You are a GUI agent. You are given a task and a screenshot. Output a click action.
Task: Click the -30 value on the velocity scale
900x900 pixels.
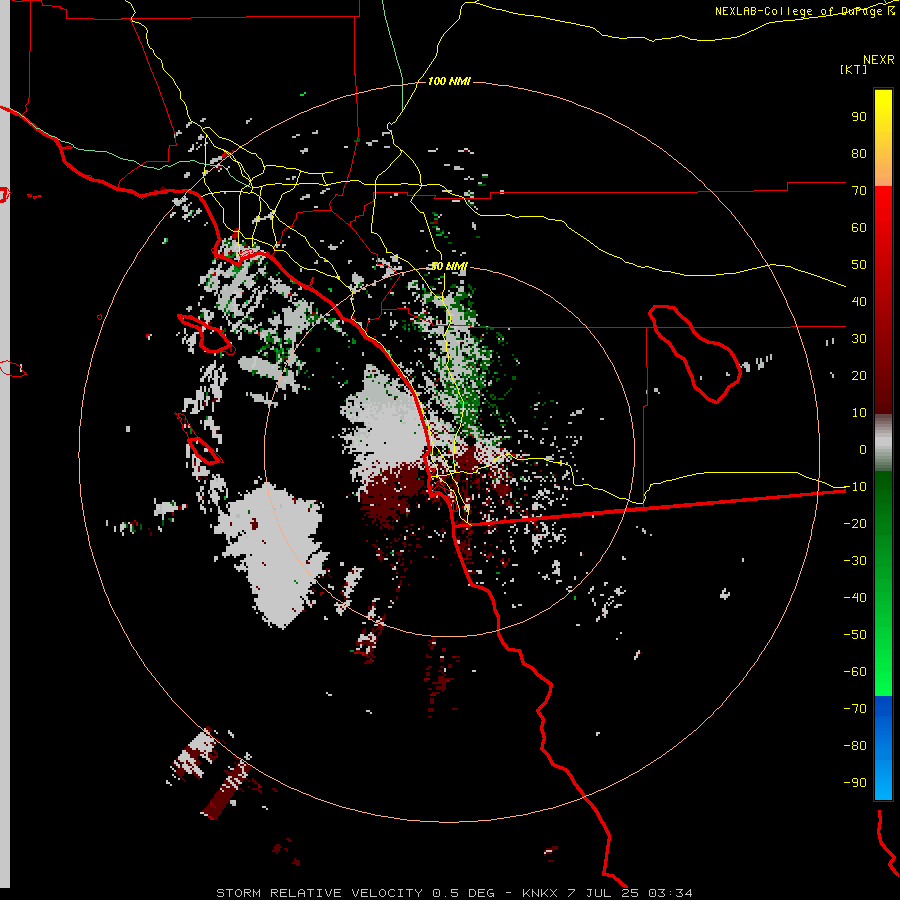855,561
